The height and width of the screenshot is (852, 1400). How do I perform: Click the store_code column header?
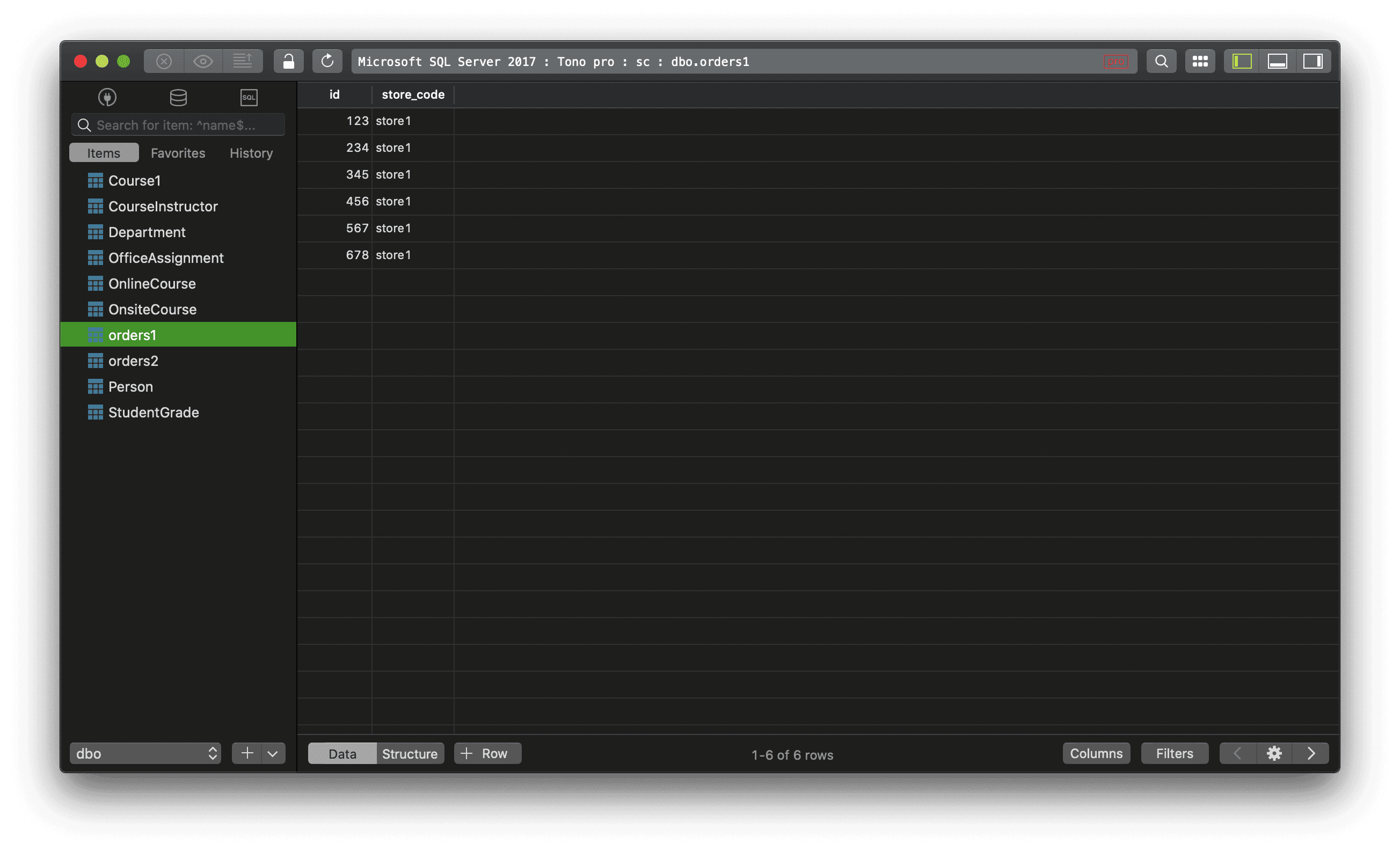click(413, 94)
